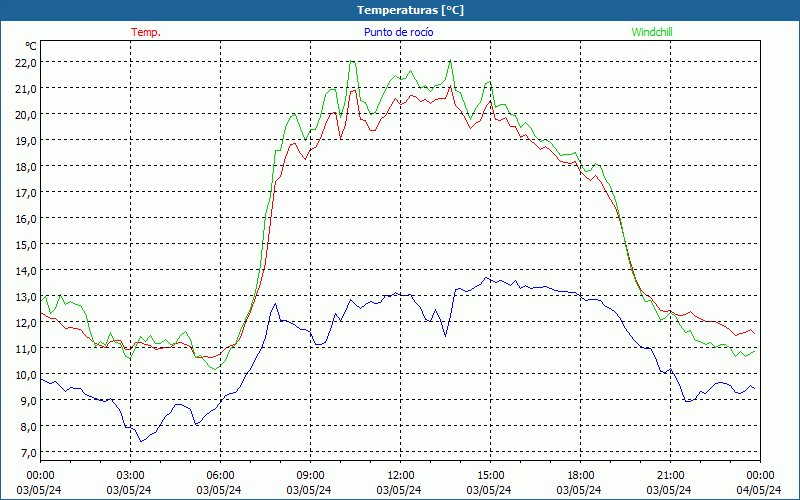Click the '12,0' y-axis value
The image size is (800, 500).
pos(26,323)
